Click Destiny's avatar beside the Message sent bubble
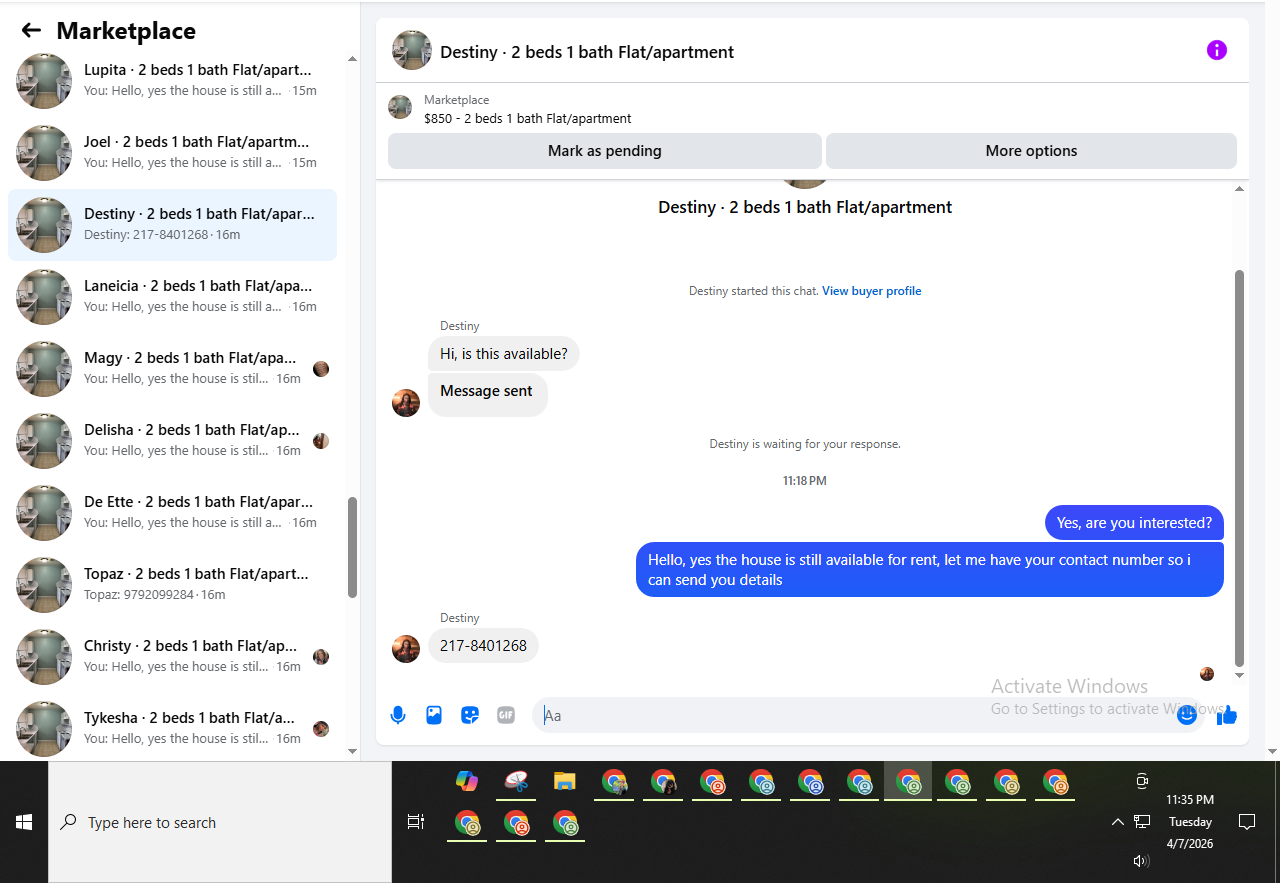Image resolution: width=1280 pixels, height=883 pixels. [x=406, y=403]
